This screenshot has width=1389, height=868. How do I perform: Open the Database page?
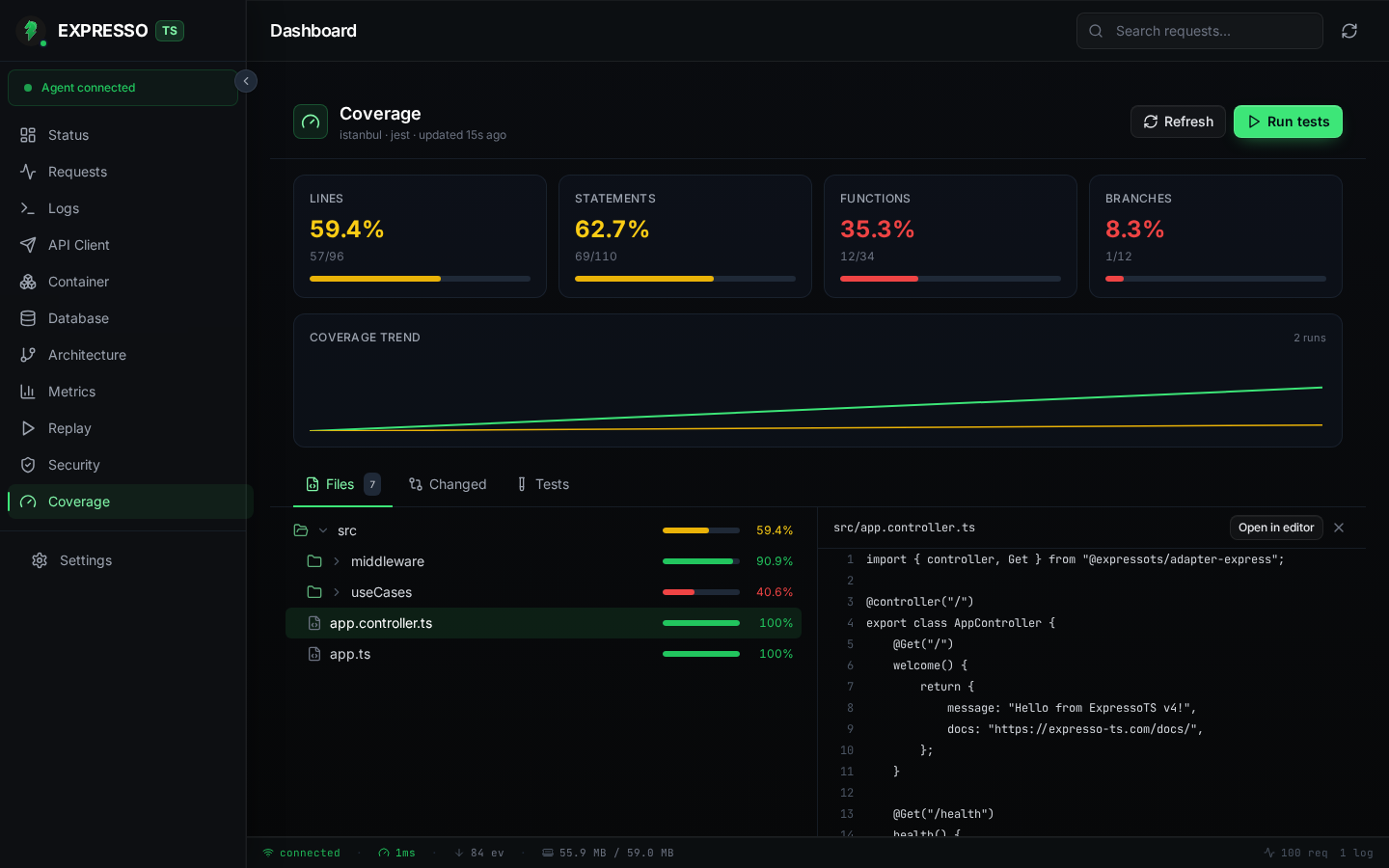click(x=126, y=318)
